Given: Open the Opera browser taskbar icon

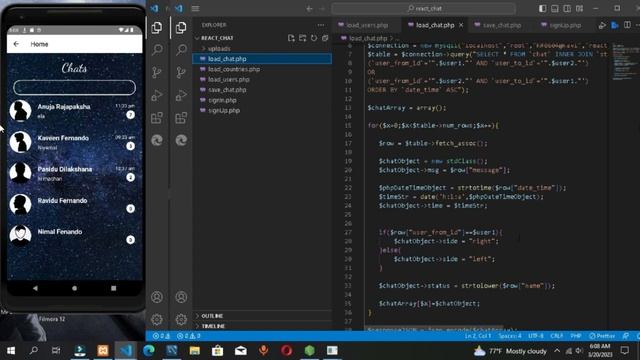Looking at the screenshot, I should 287,351.
